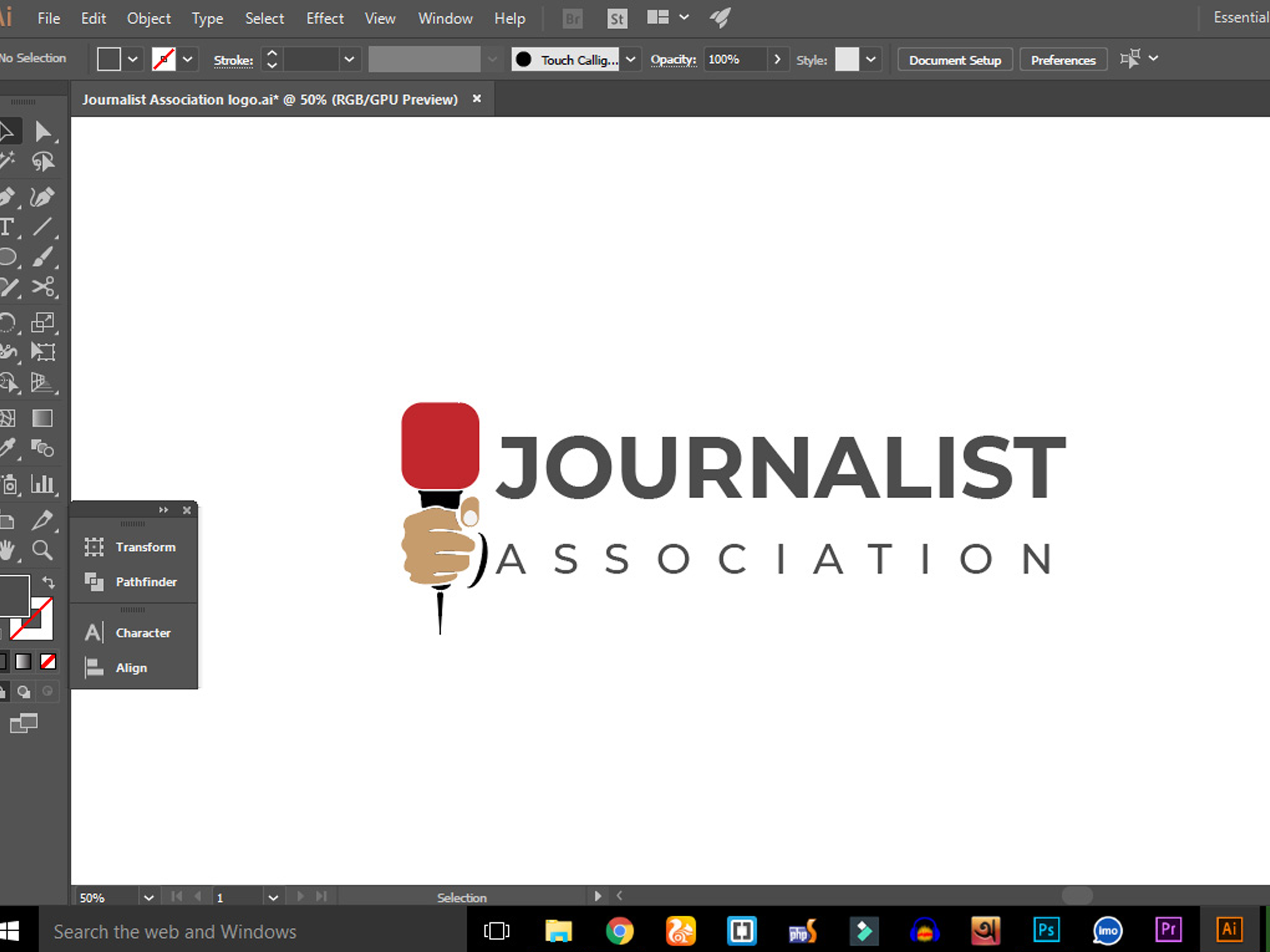Select the Scale tool
Viewport: 1270px width, 952px height.
point(43,322)
